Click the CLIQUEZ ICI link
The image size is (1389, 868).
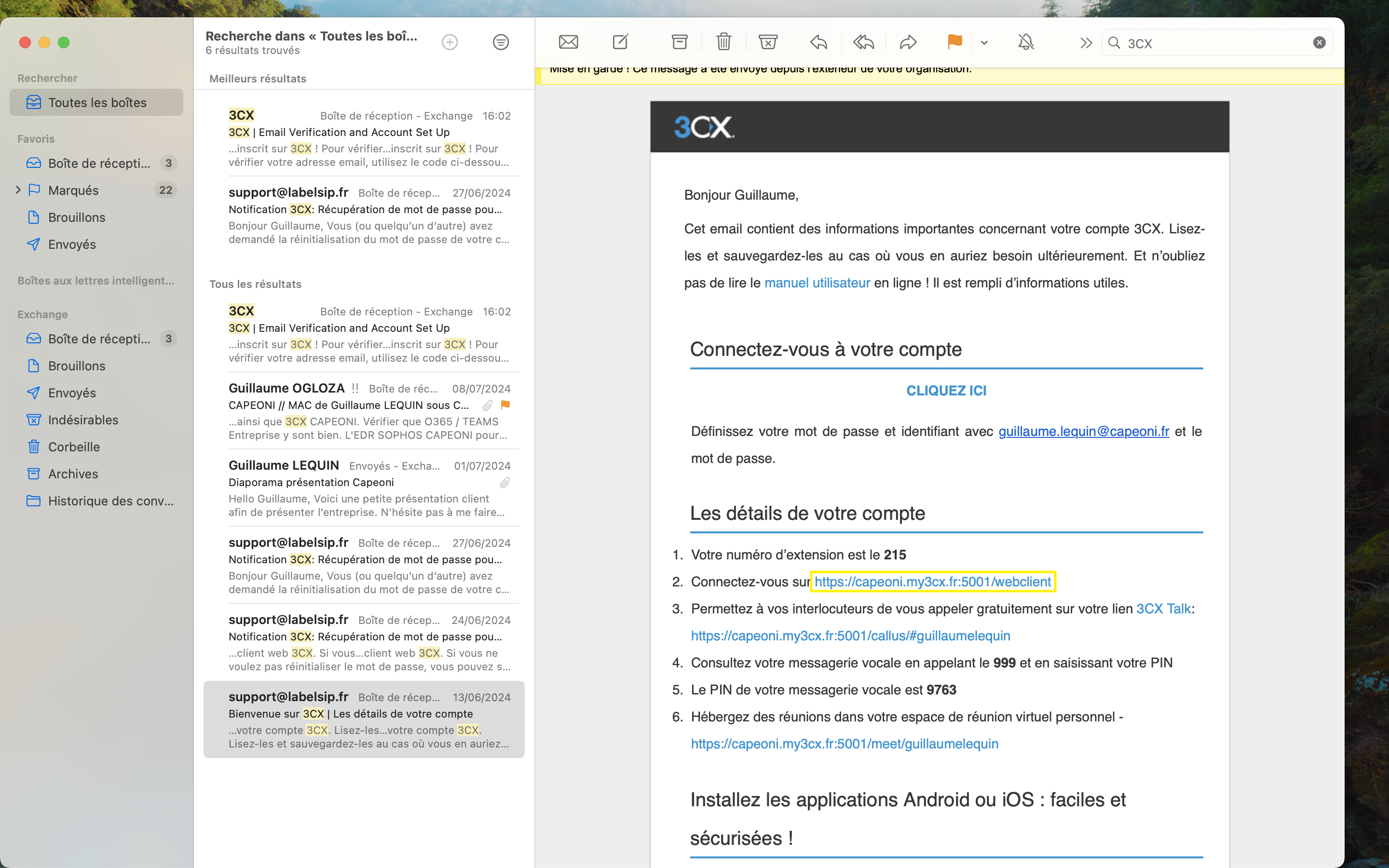946,391
